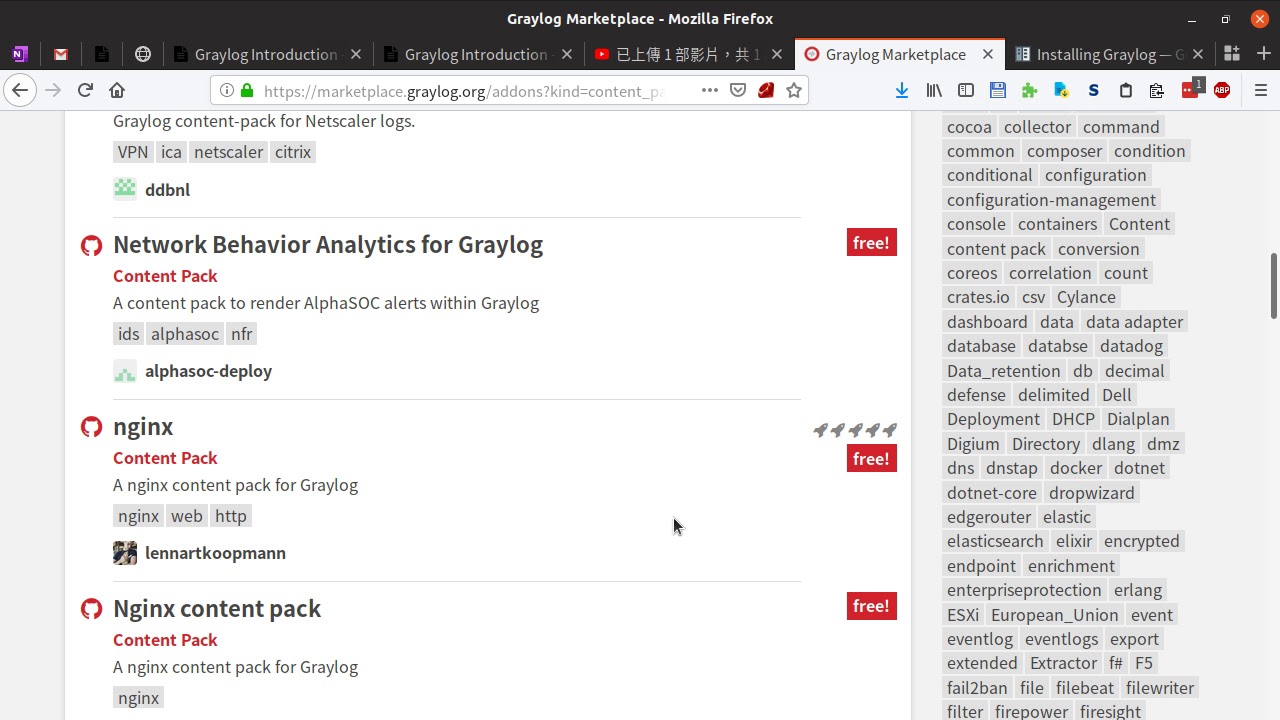The width and height of the screenshot is (1280, 720).
Task: Select the eventlogs tag in sidebar
Action: pyautogui.click(x=1061, y=639)
